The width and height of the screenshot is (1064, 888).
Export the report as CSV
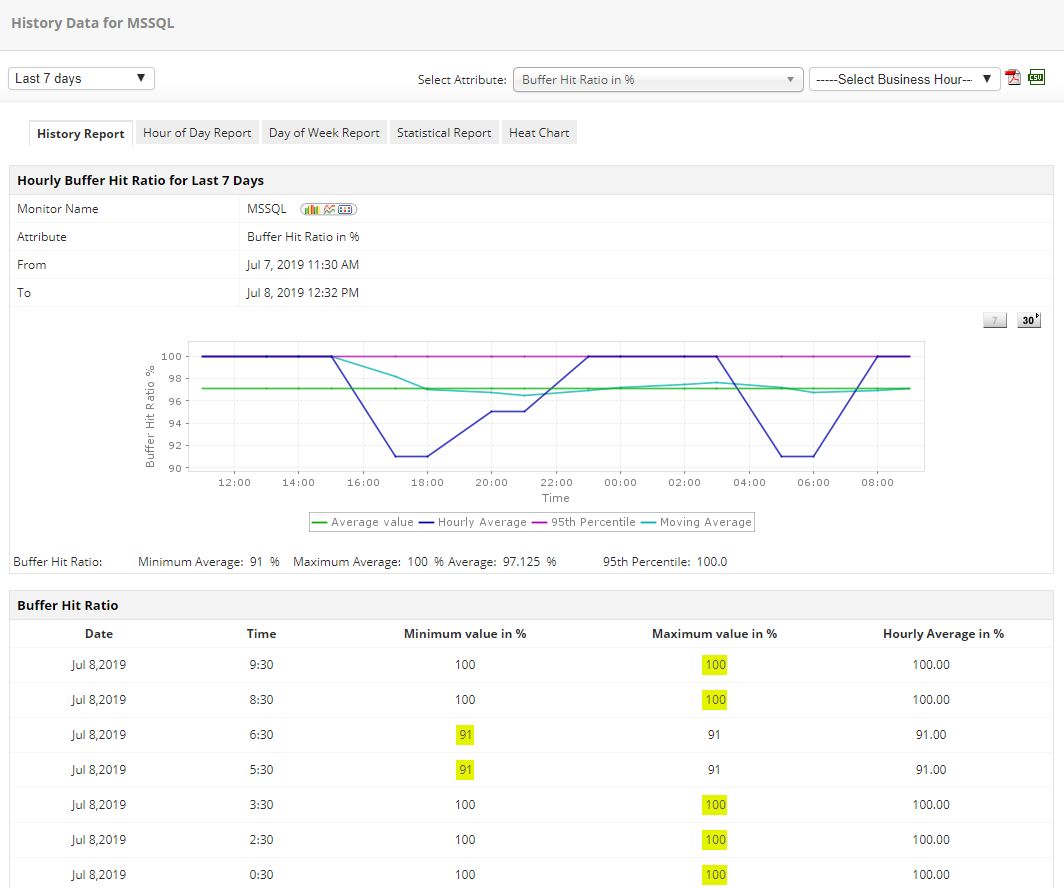coord(1037,77)
